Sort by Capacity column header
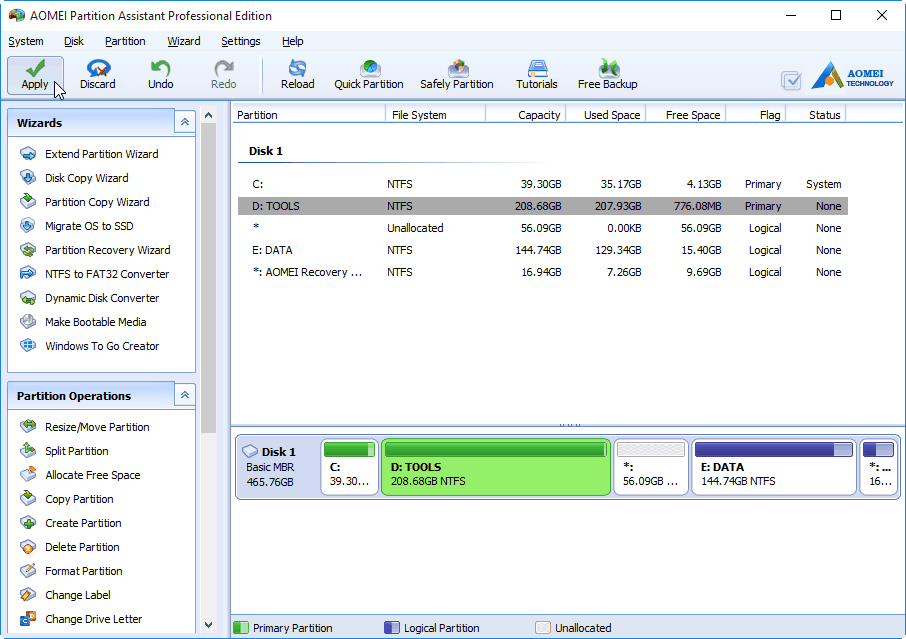The height and width of the screenshot is (639, 906). pos(526,115)
